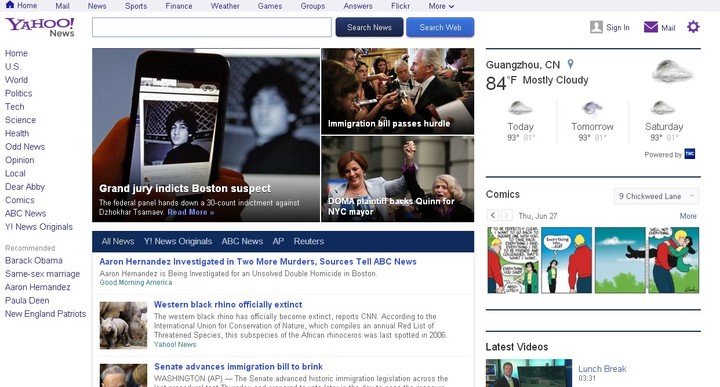Go to previous comic with left arrow

click(x=493, y=215)
